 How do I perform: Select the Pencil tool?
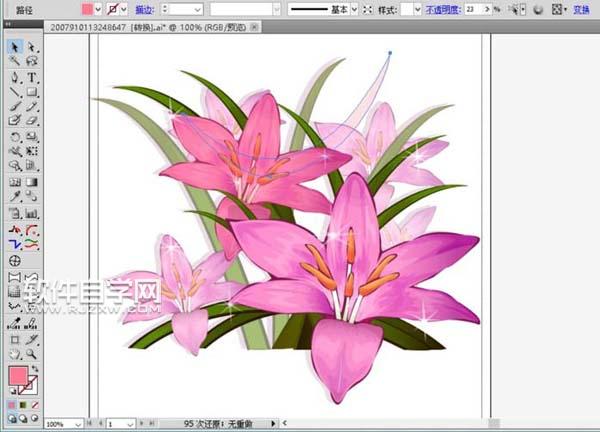(x=31, y=106)
